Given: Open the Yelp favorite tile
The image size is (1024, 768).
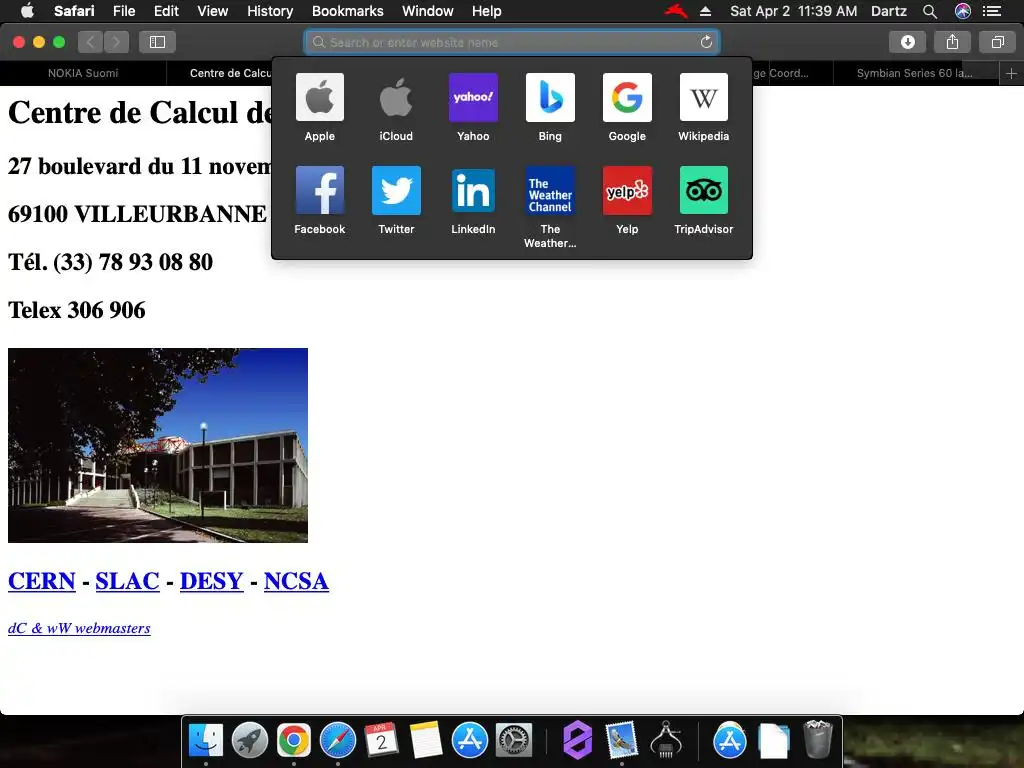Looking at the screenshot, I should click(x=627, y=190).
